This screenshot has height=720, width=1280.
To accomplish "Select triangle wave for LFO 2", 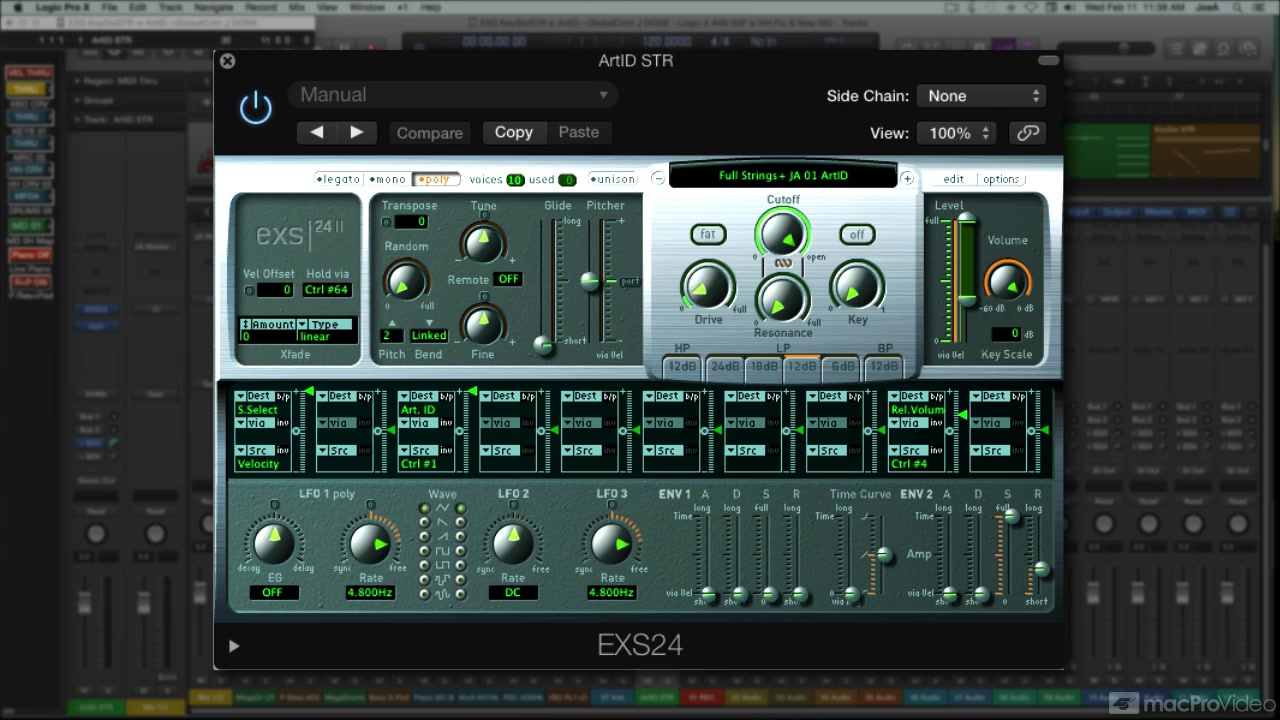I will click(x=461, y=508).
